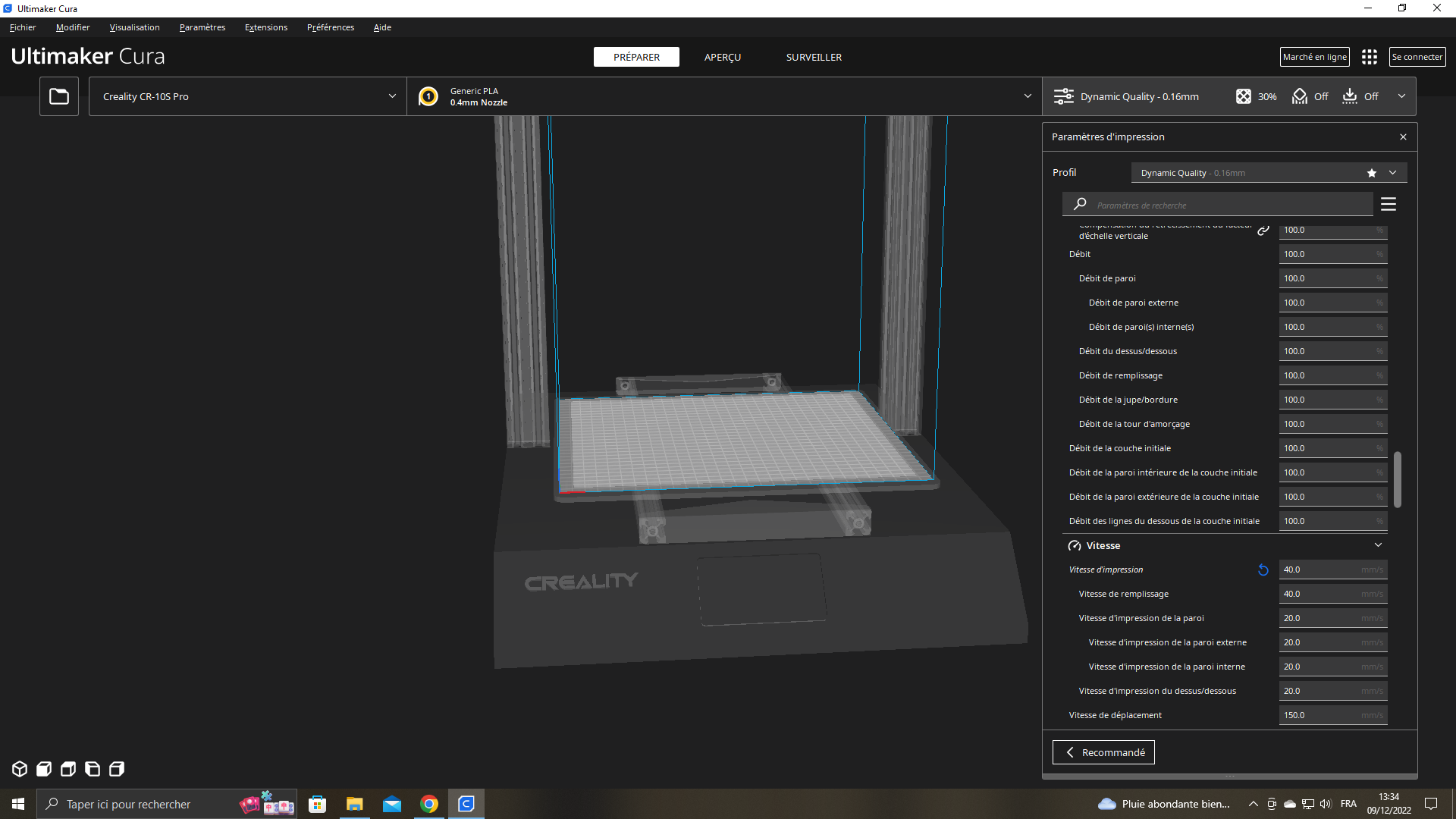Select the PRÉPARER tab
The image size is (1456, 819).
(x=636, y=57)
